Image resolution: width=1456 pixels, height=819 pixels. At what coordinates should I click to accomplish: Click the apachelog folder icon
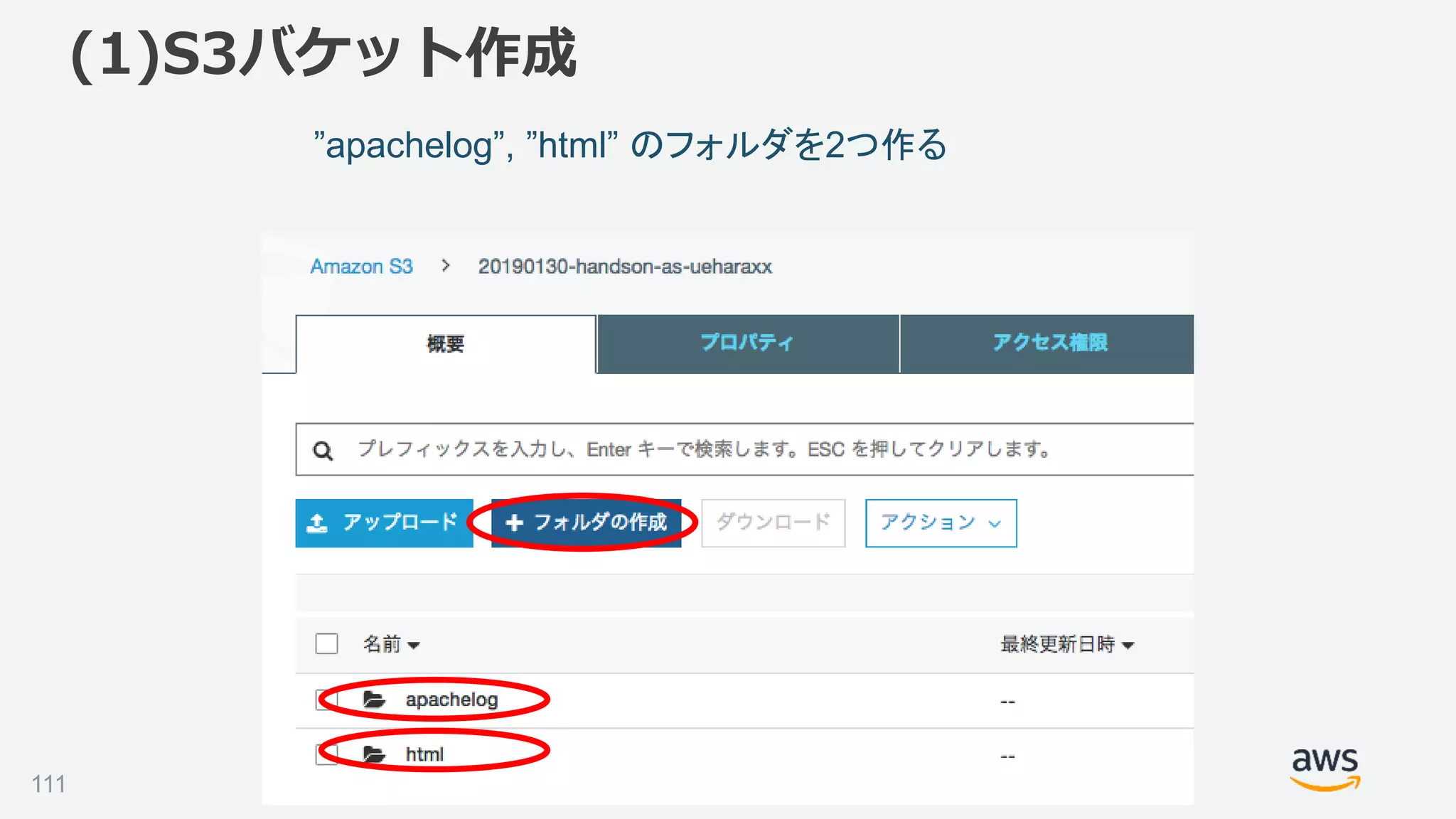(x=374, y=700)
